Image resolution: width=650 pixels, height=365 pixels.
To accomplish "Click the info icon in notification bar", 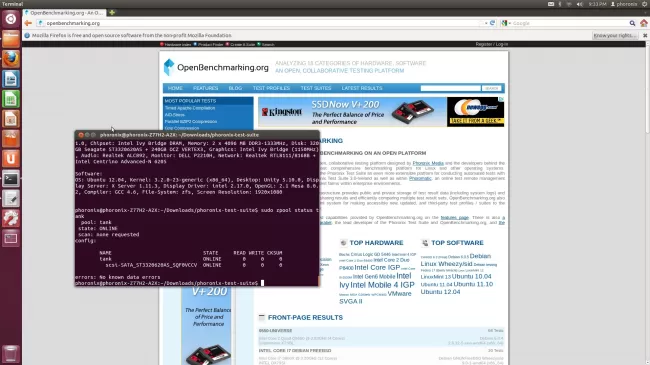I will tap(27, 35).
